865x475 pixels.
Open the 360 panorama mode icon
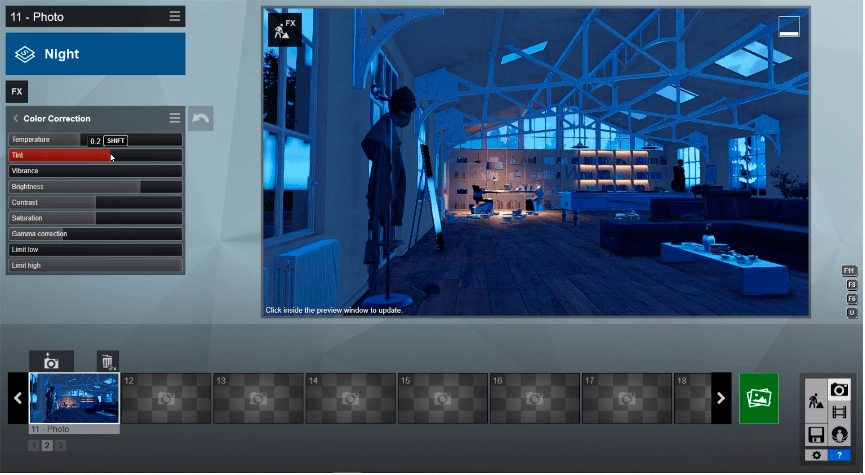pyautogui.click(x=840, y=435)
